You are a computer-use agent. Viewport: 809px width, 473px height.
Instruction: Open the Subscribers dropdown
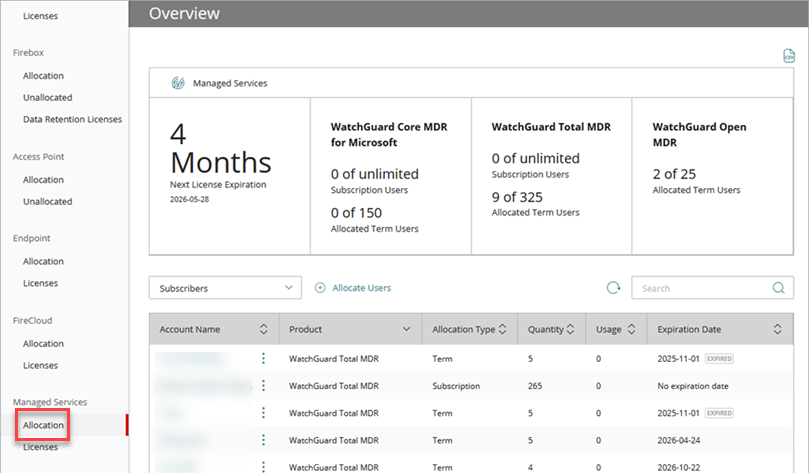[x=225, y=288]
